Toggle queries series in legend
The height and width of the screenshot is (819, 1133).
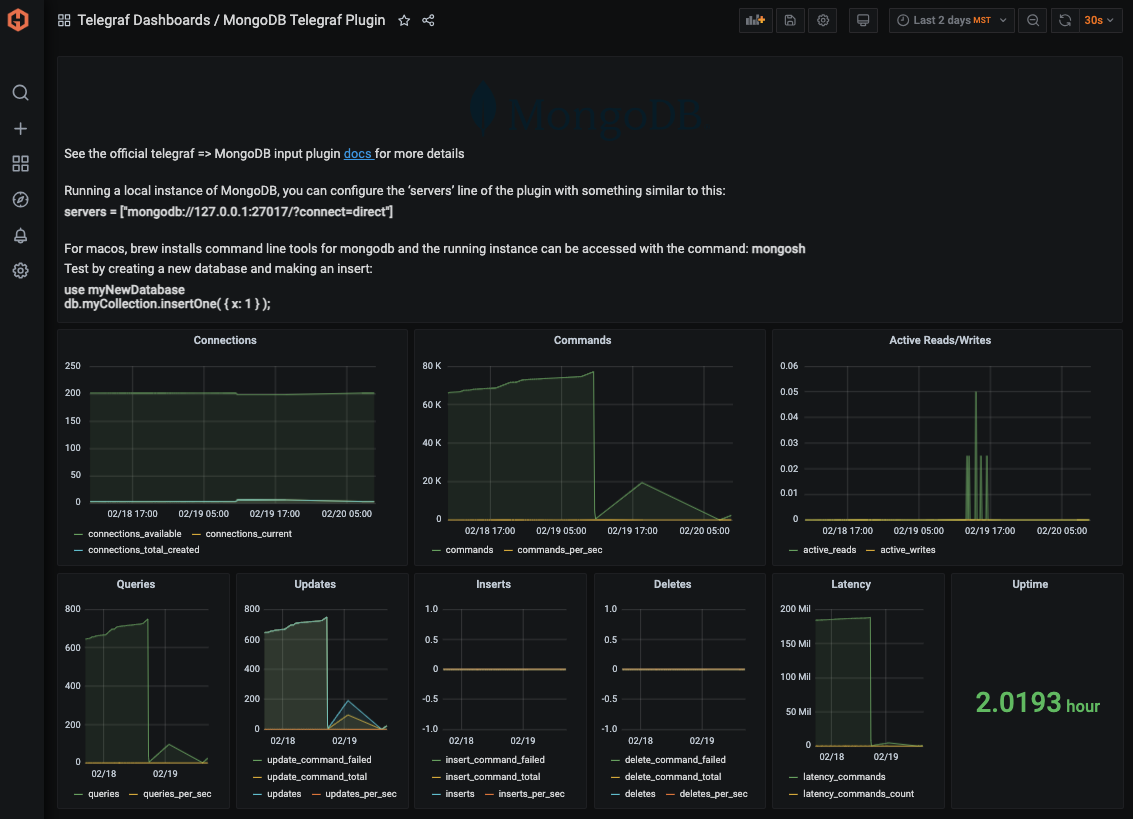(103, 794)
